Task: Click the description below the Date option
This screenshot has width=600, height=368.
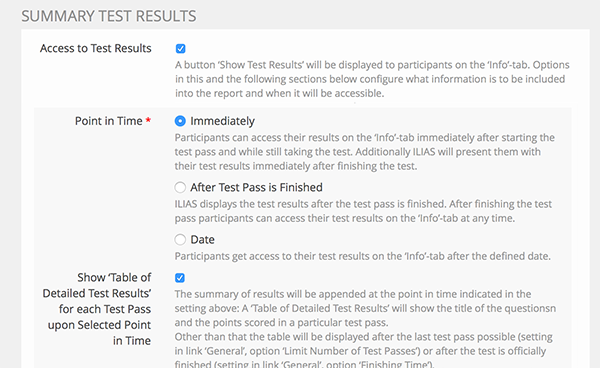Action: 363,256
